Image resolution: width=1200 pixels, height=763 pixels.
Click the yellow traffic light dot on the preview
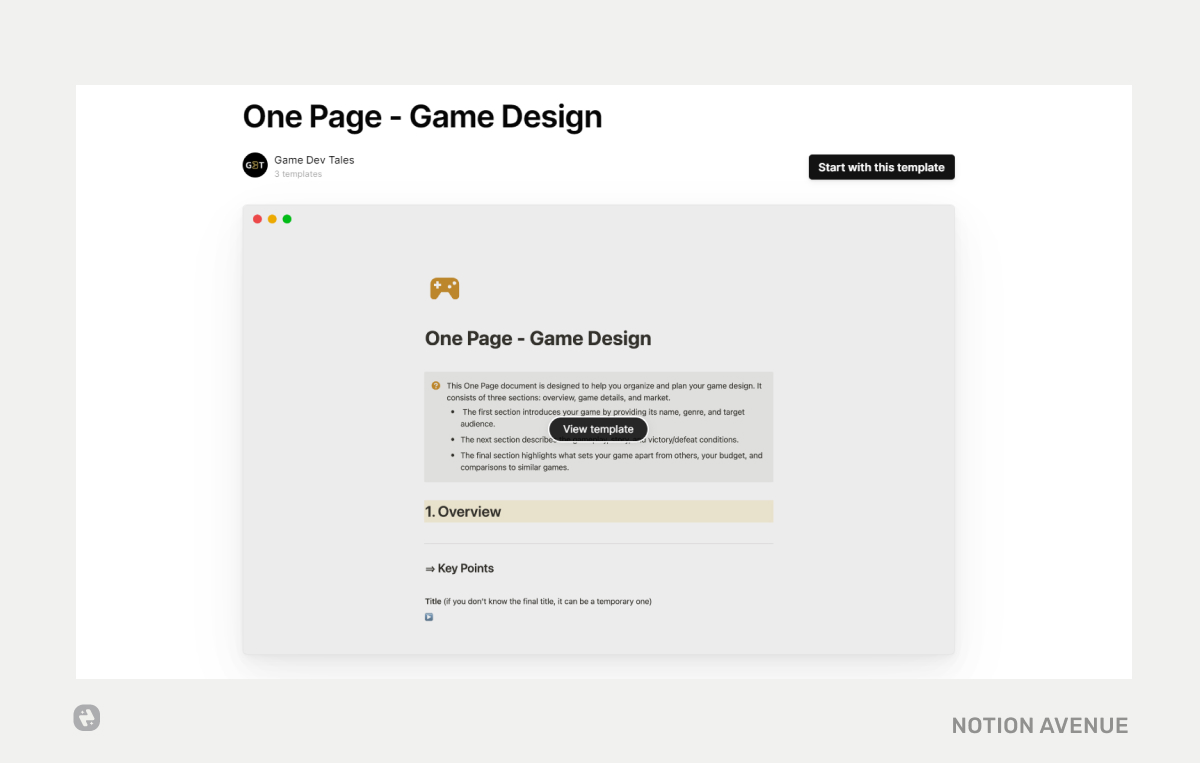272,218
